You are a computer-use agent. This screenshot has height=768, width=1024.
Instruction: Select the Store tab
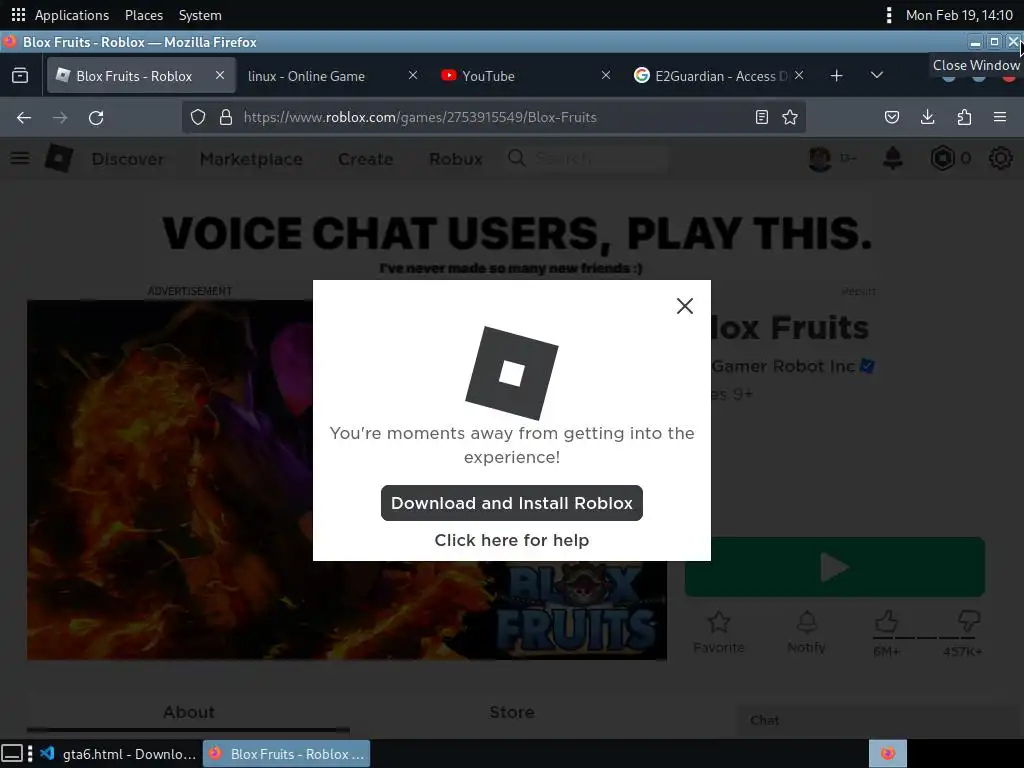(x=511, y=712)
